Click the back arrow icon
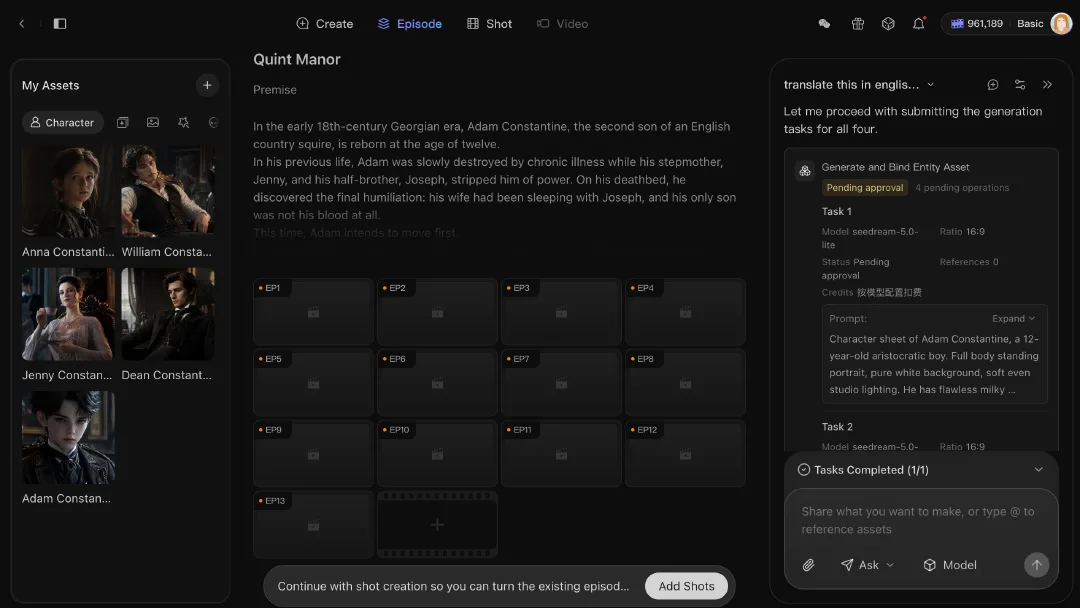The width and height of the screenshot is (1080, 608). coord(21,23)
